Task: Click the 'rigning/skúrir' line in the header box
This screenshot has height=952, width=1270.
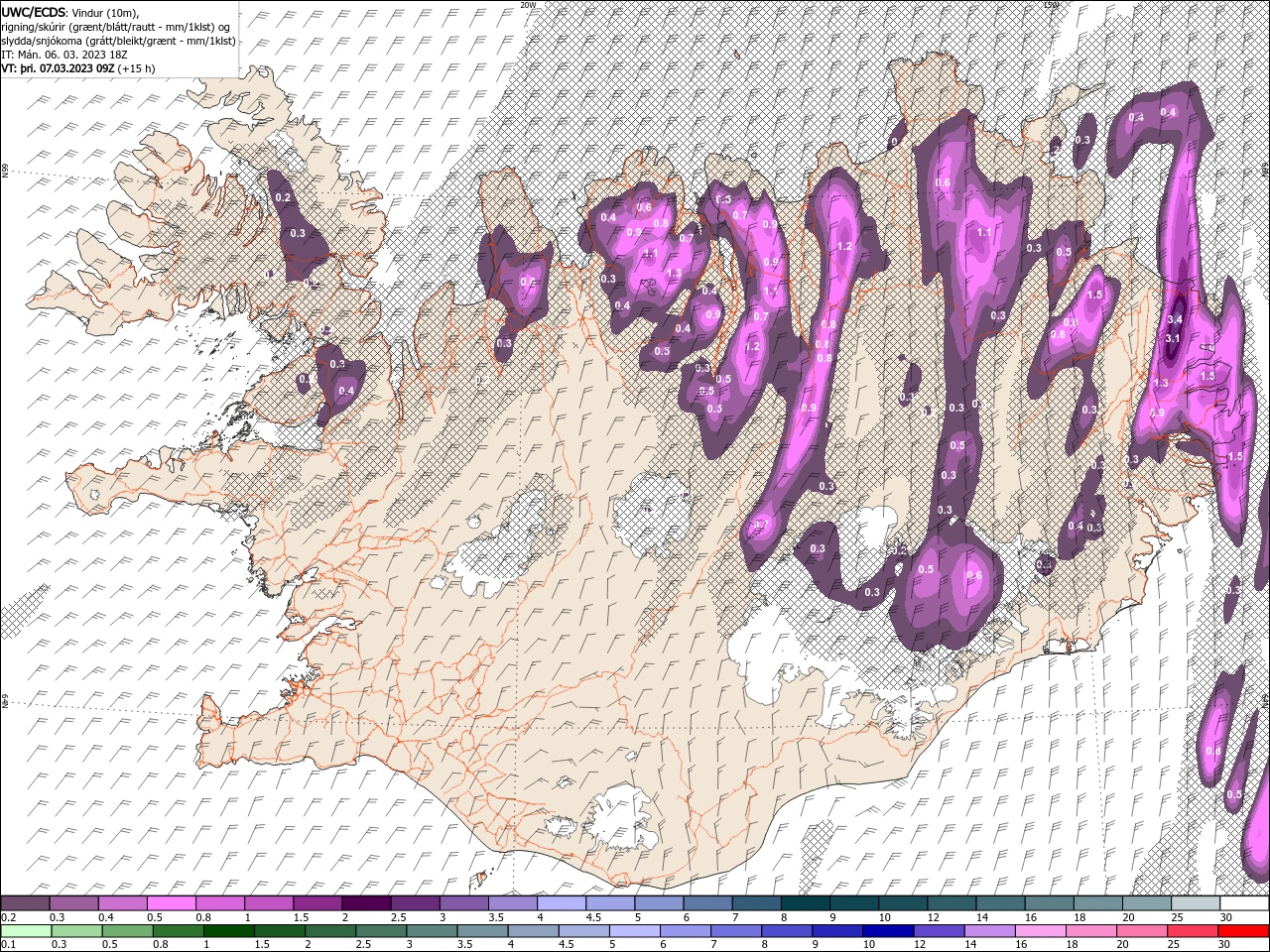Action: pyautogui.click(x=118, y=27)
